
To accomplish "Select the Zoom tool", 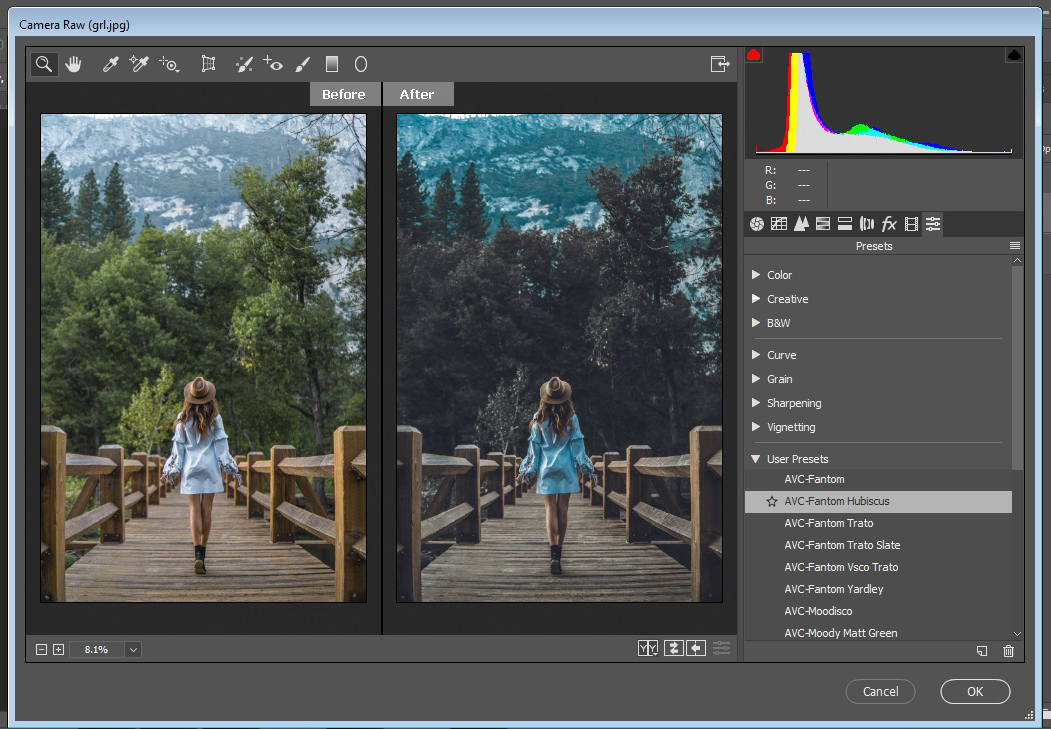I will 44,64.
